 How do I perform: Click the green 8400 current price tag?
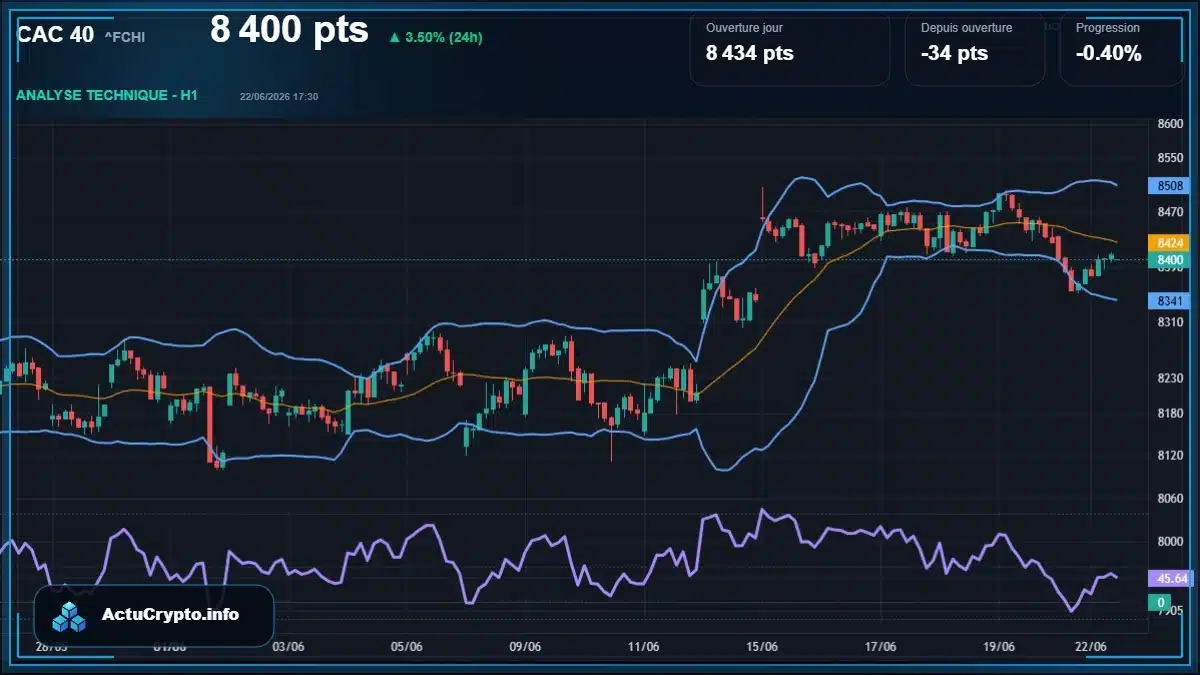click(1170, 260)
